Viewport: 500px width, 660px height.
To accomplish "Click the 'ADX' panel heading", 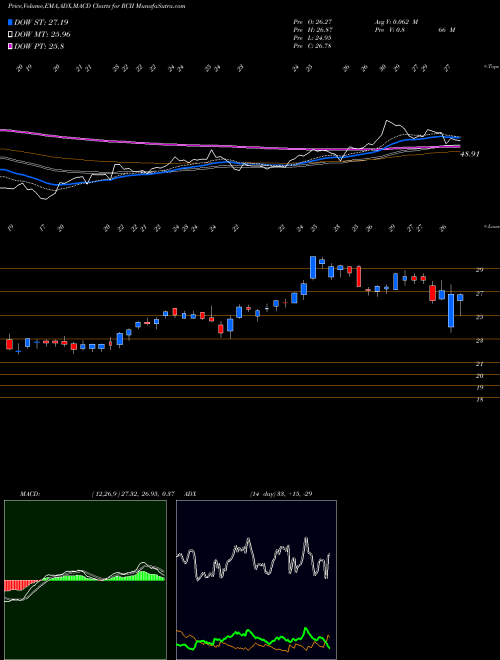I will pyautogui.click(x=191, y=494).
